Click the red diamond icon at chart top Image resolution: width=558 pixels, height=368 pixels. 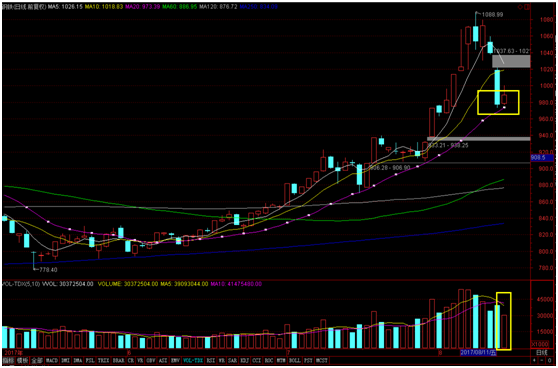coord(520,7)
